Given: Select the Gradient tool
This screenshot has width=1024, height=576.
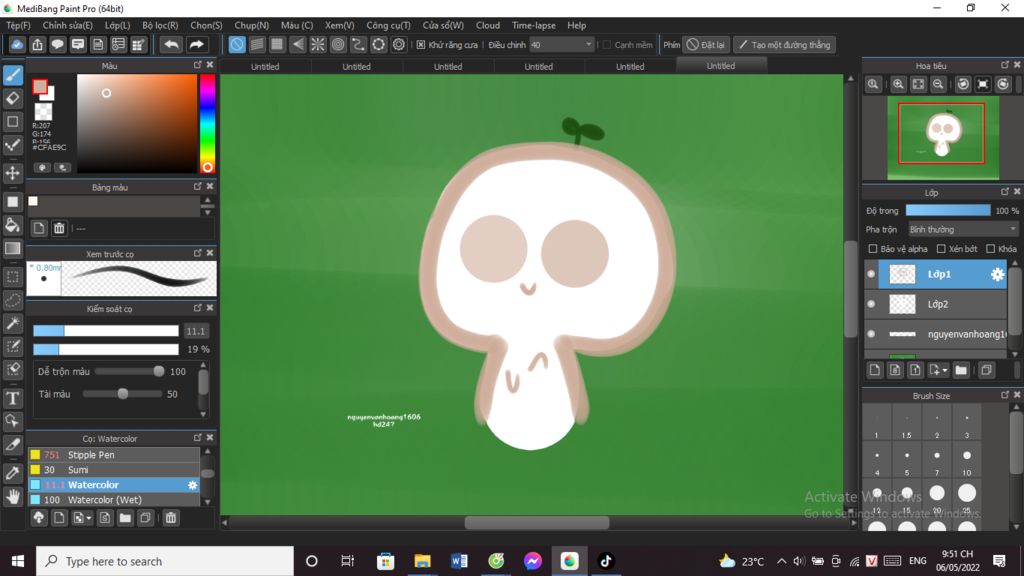Looking at the screenshot, I should tap(12, 249).
